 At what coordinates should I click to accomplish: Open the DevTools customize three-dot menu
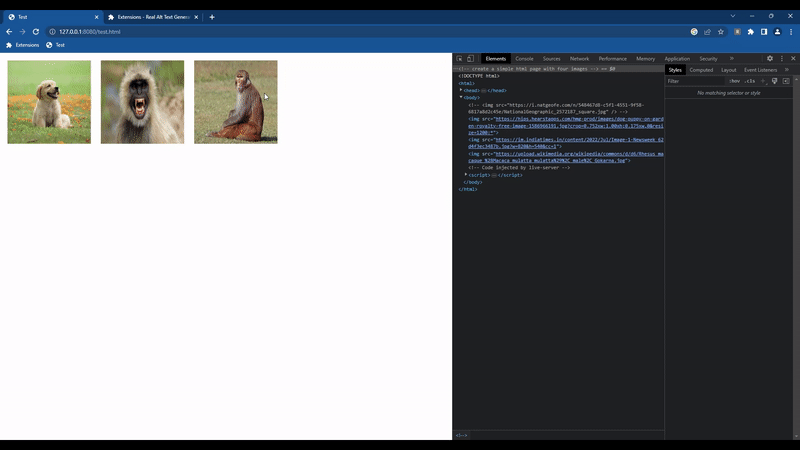point(782,59)
